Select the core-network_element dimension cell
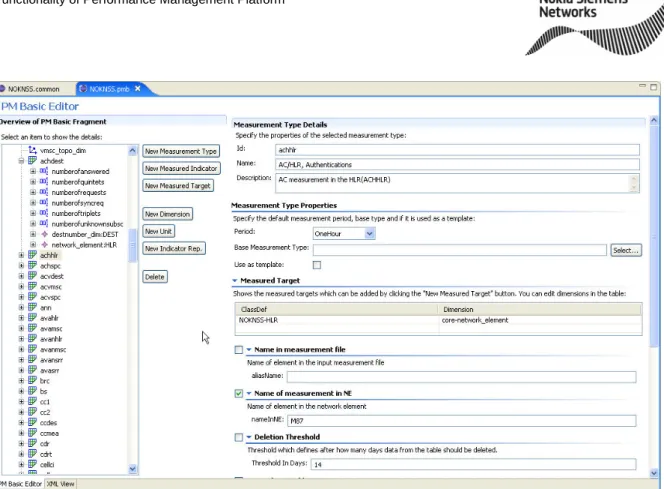664x489 pixels. (x=540, y=320)
